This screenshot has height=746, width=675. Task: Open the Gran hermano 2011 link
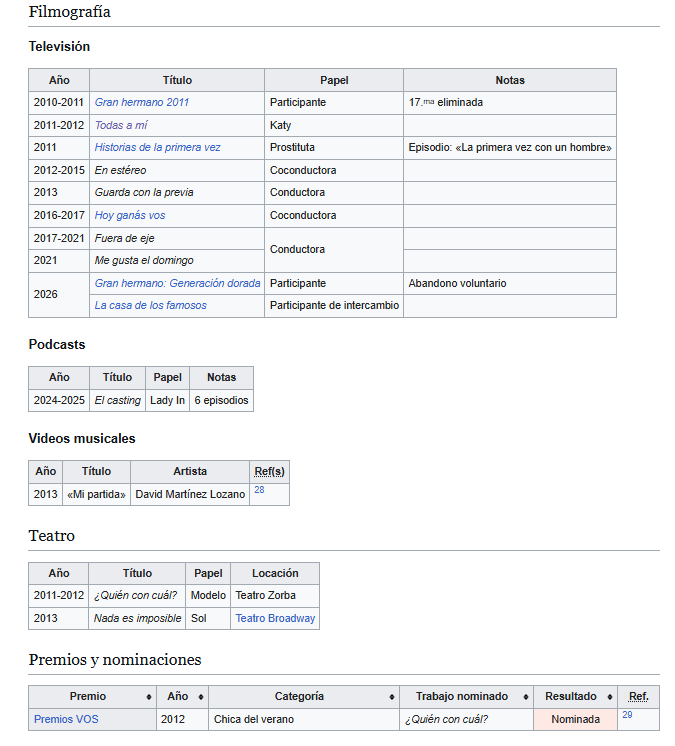coord(142,102)
